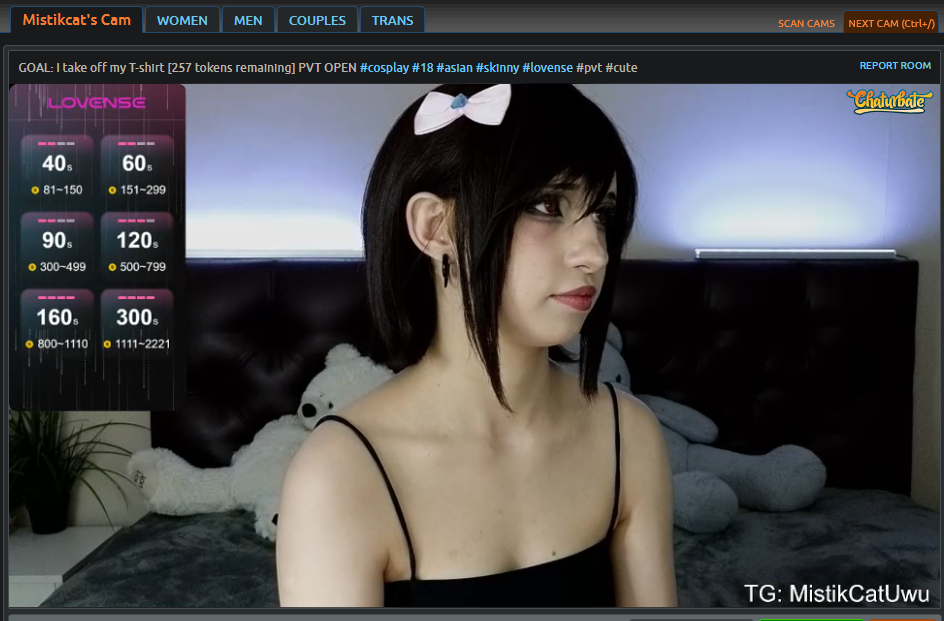Open the #18 hashtag link

coord(423,67)
